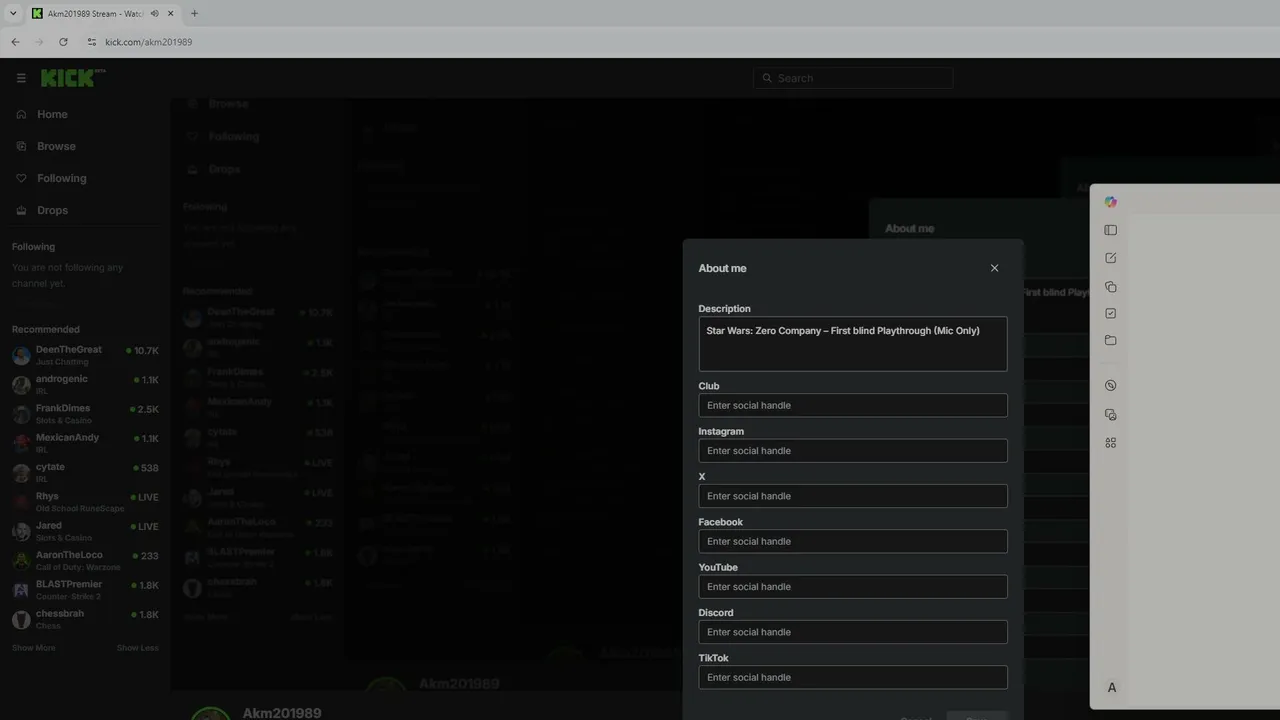Click the Copilot logo in side panel
The image size is (1280, 720).
(x=1111, y=202)
